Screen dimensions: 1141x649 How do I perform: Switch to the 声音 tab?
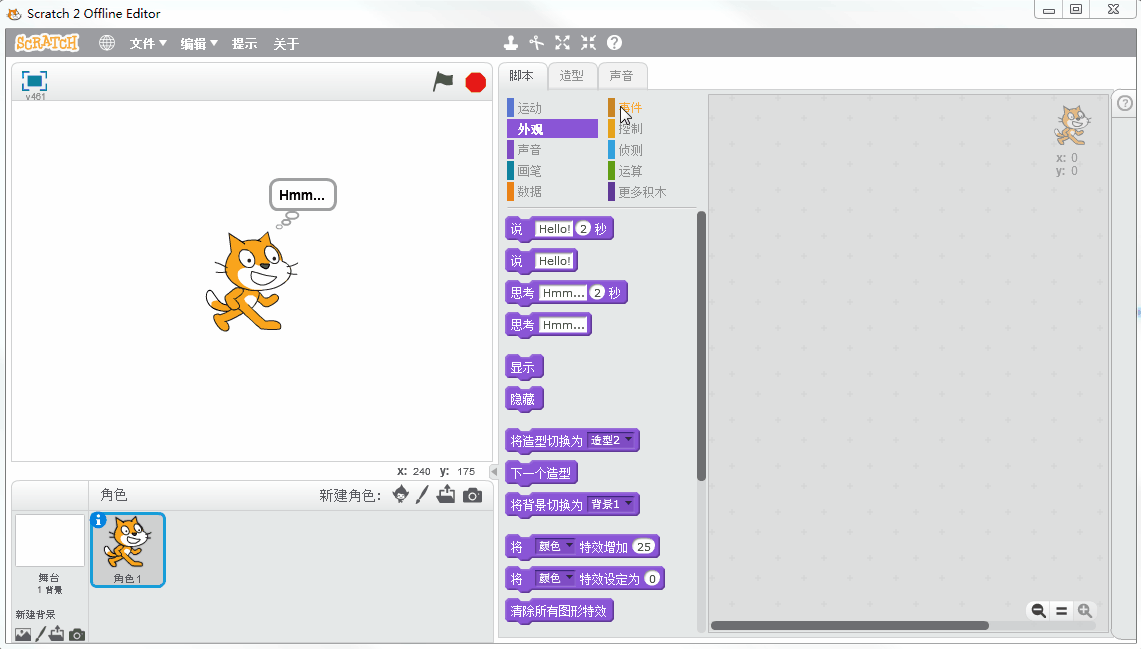621,76
